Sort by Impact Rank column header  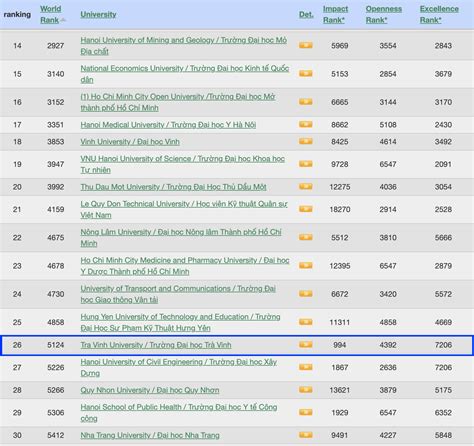(x=335, y=14)
